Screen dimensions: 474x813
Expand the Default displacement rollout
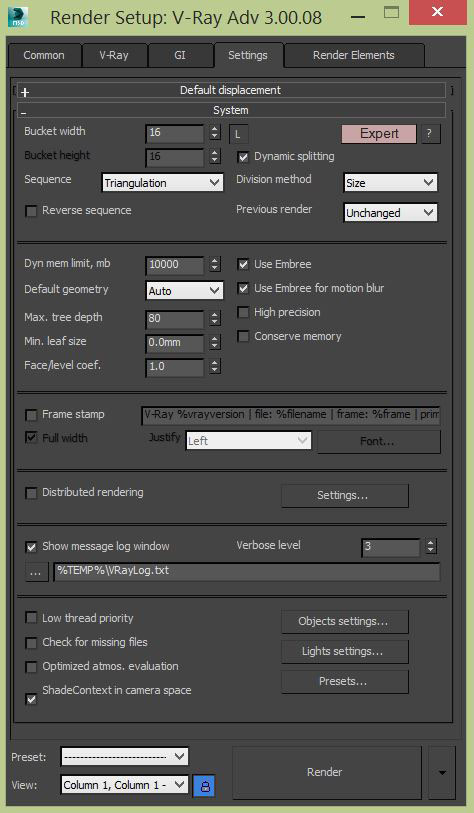pos(231,90)
